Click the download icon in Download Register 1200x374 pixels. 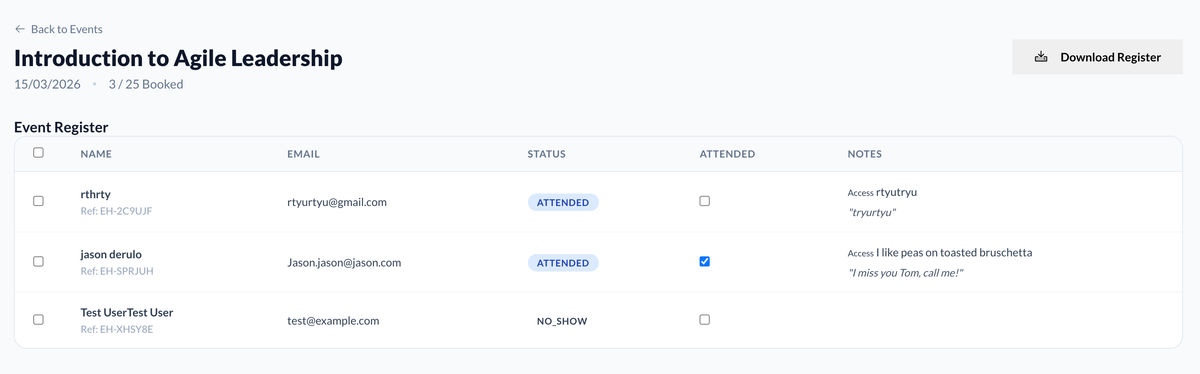pos(1041,57)
